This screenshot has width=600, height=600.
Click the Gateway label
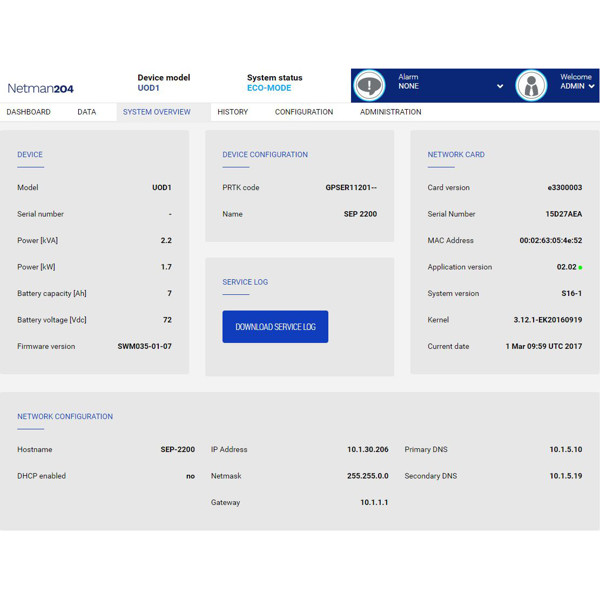225,502
